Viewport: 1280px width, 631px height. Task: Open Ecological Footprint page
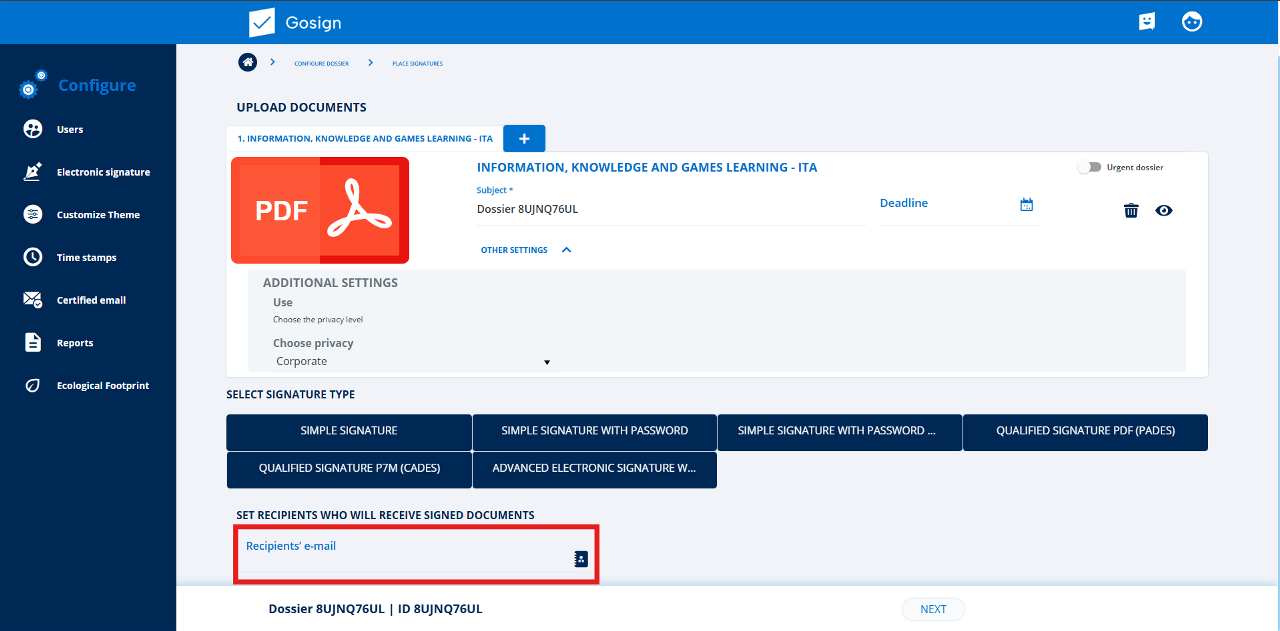102,385
